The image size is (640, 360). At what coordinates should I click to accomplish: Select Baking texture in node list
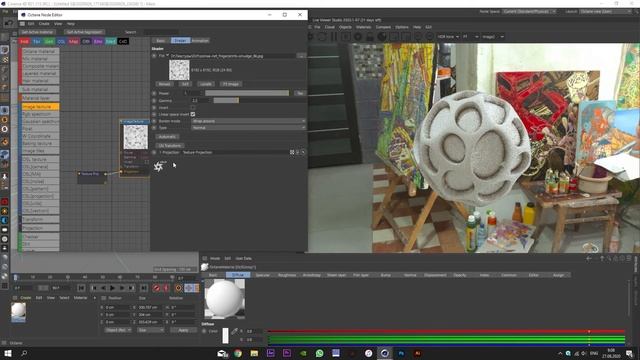coord(40,144)
